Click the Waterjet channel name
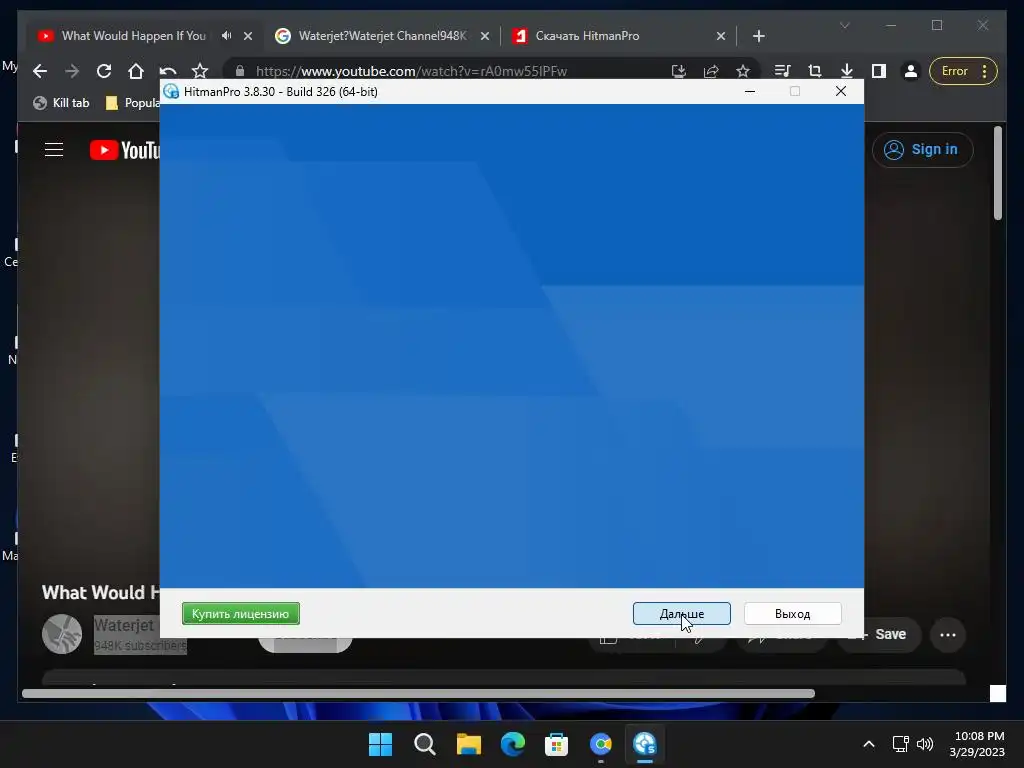The height and width of the screenshot is (768, 1024). 124,625
